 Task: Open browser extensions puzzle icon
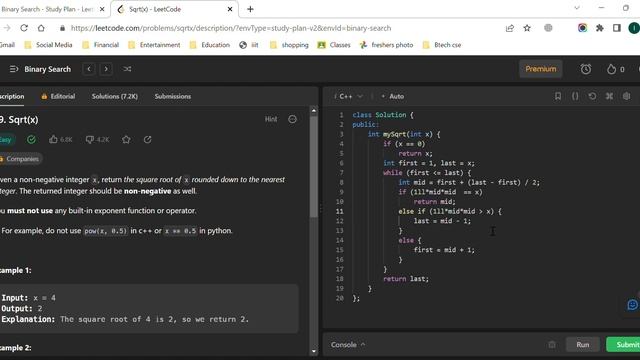click(600, 28)
